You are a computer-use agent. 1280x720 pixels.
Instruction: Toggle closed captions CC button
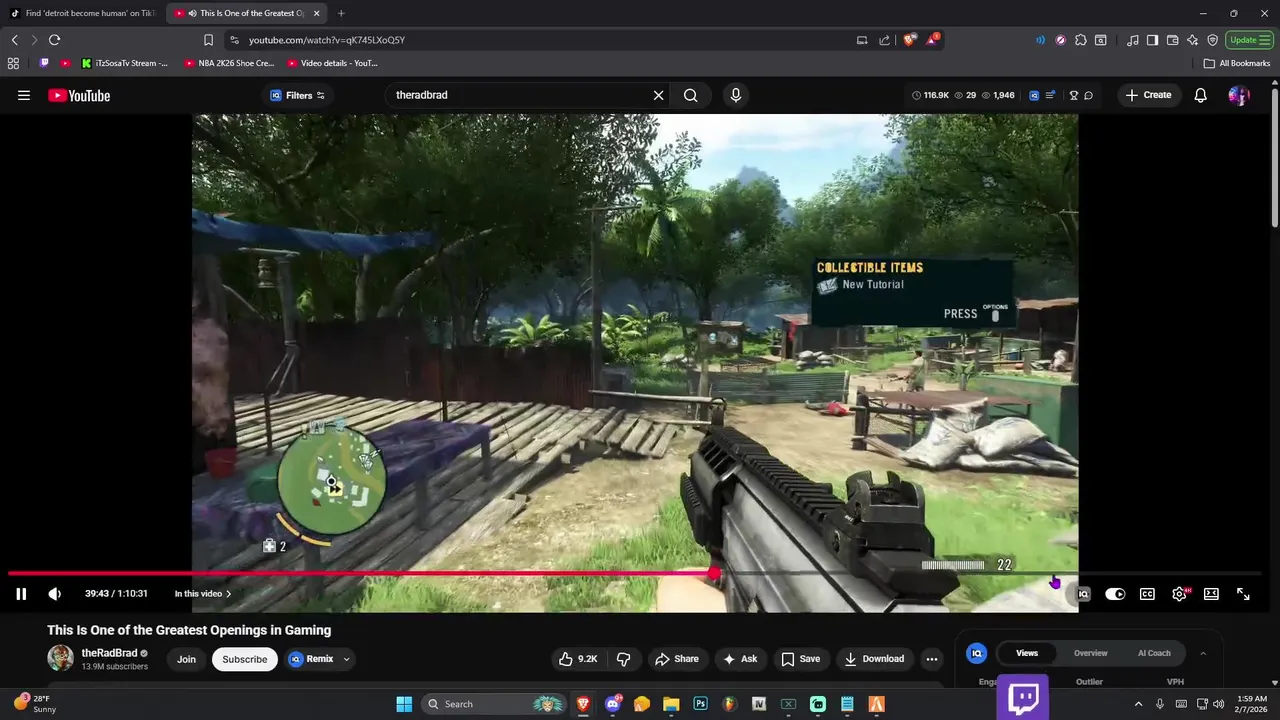[1147, 594]
